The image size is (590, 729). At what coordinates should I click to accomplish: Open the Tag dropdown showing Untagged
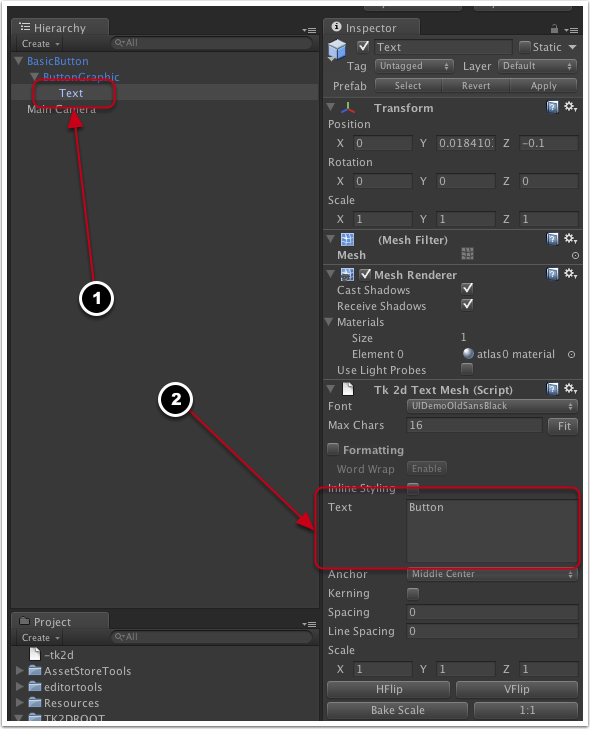point(414,66)
